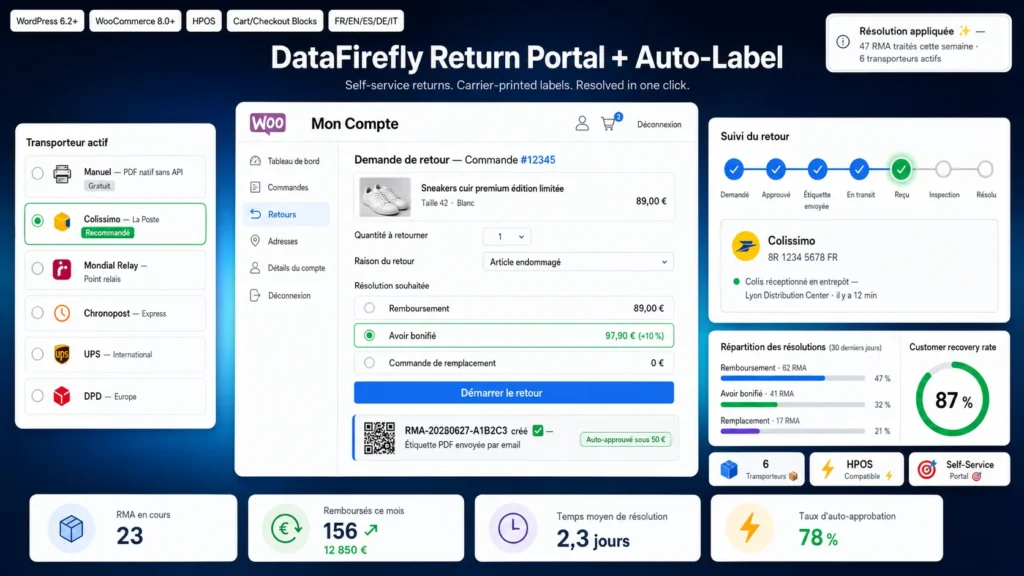Click the Adresses pin icon
This screenshot has width=1024, height=576.
255,241
